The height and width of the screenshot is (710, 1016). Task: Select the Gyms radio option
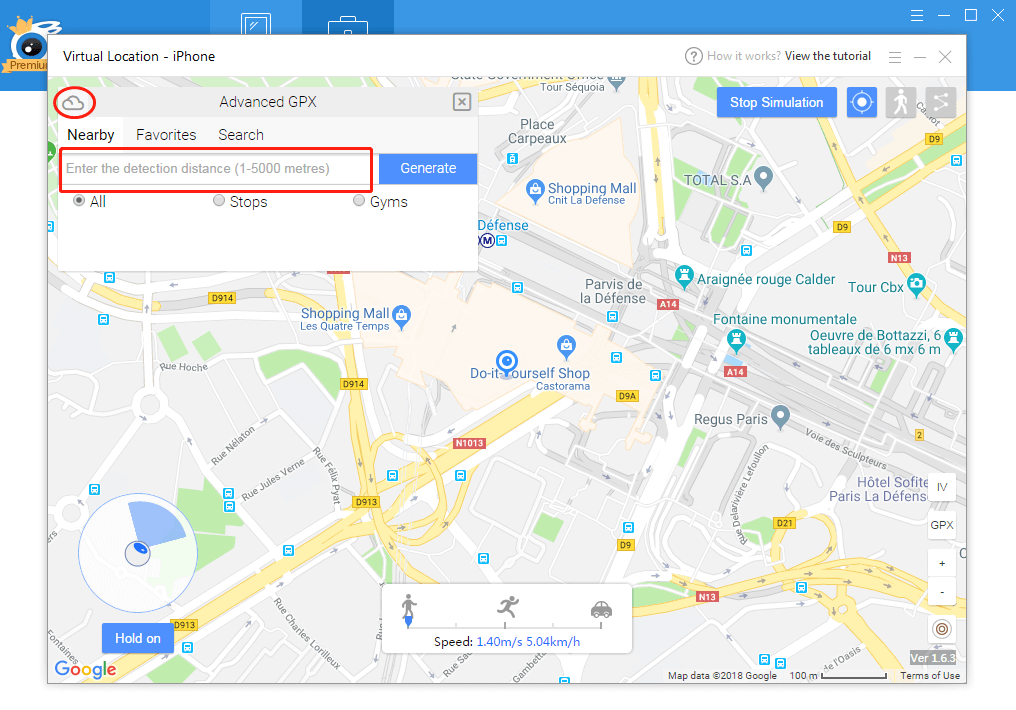point(359,201)
